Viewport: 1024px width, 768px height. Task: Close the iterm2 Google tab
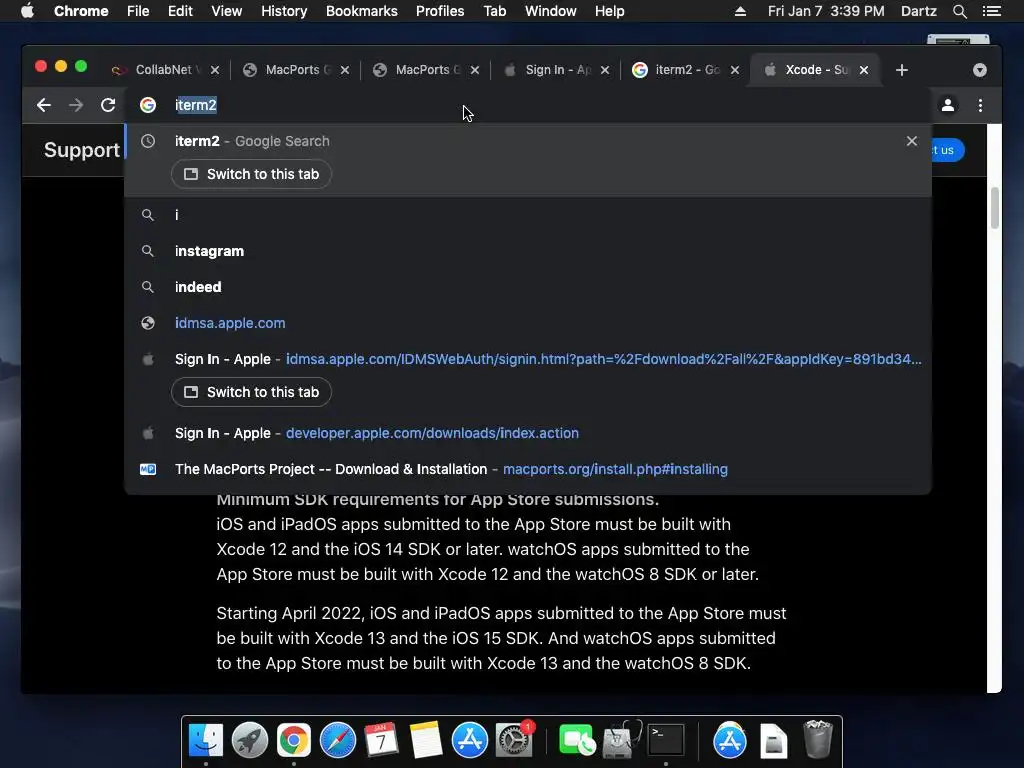click(735, 70)
